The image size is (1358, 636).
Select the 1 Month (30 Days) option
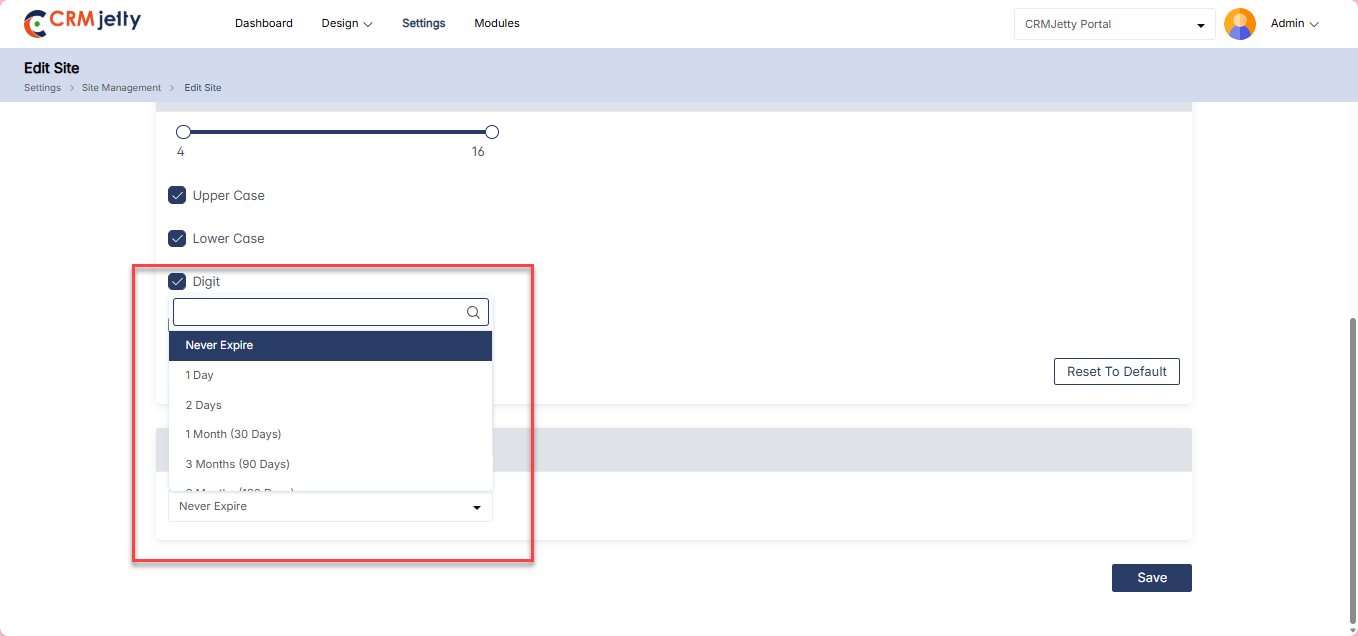(x=233, y=435)
